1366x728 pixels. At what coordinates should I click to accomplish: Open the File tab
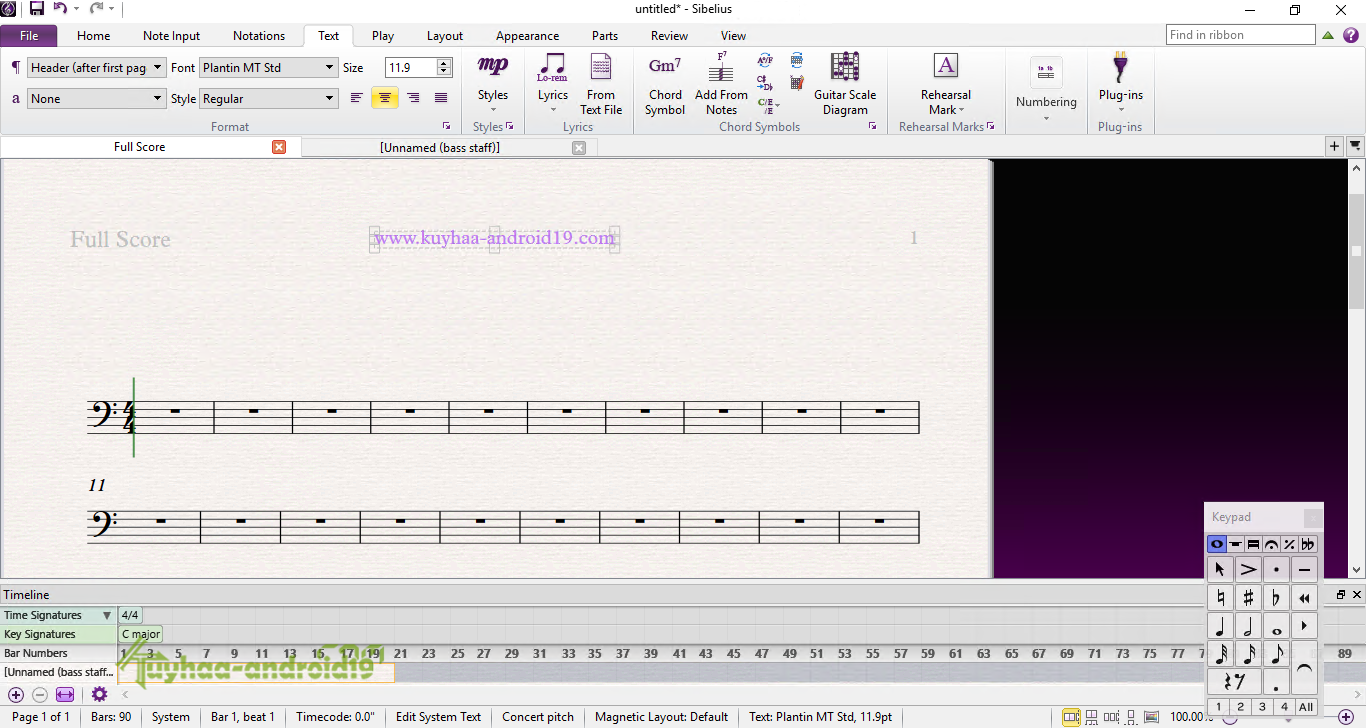29,36
